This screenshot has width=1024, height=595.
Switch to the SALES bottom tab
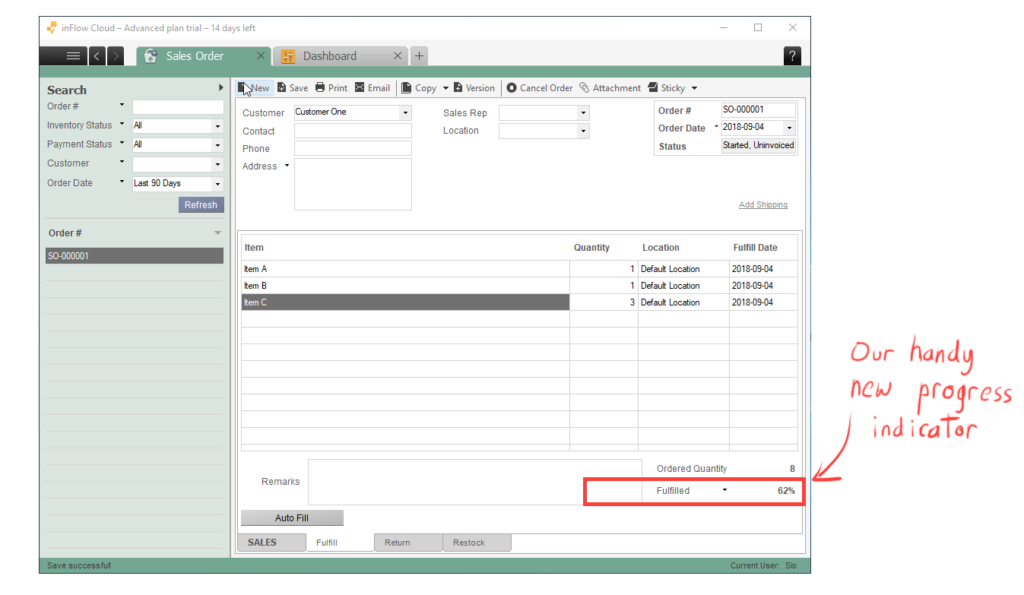[x=272, y=543]
